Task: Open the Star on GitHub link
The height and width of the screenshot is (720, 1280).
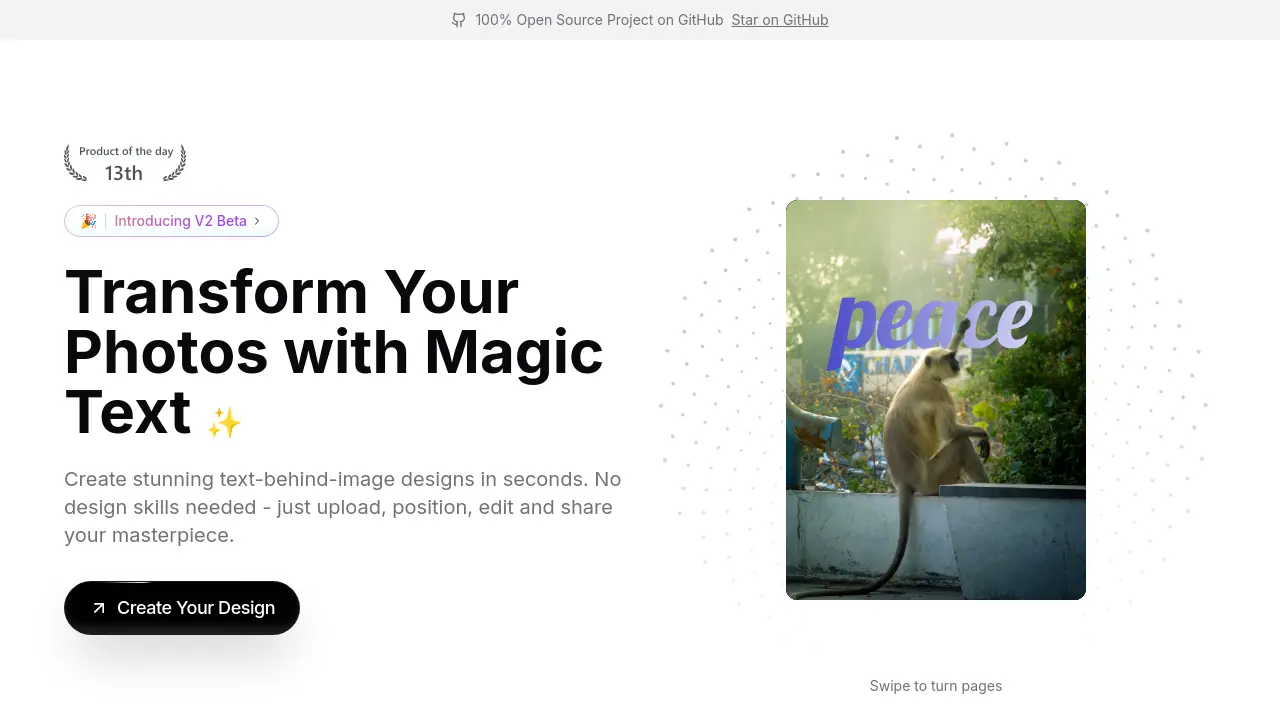Action: click(780, 20)
